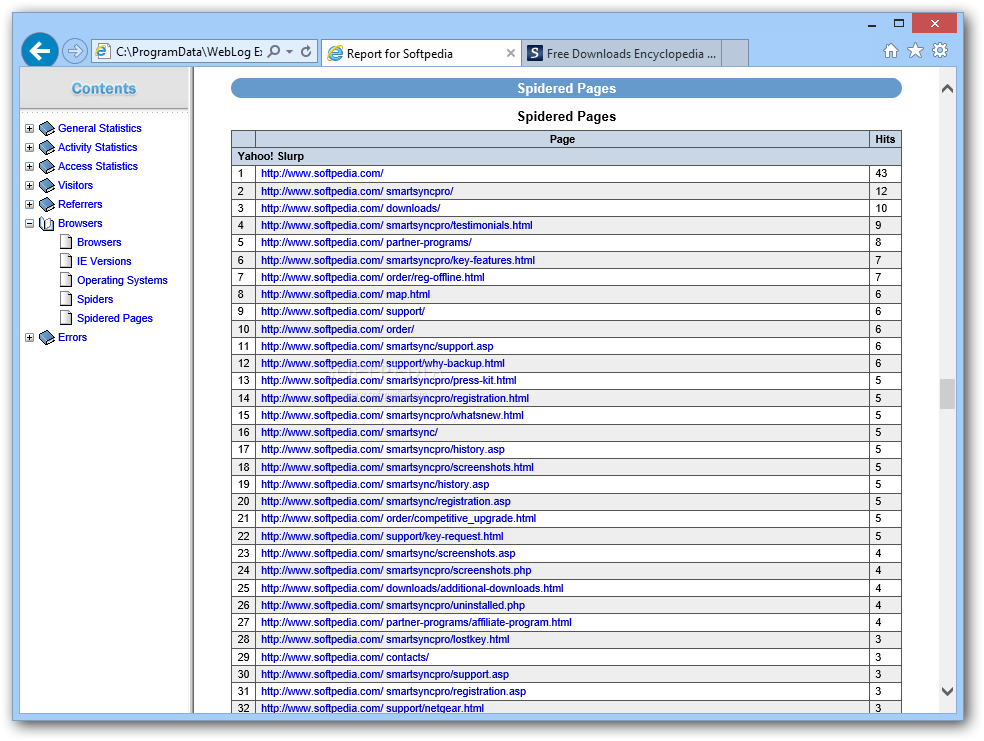Click the scrollbar up arrow
The height and width of the screenshot is (741, 984).
(x=947, y=88)
